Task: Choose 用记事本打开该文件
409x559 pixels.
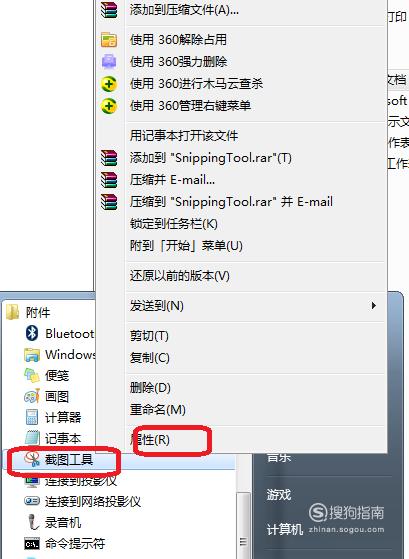Action: point(184,135)
